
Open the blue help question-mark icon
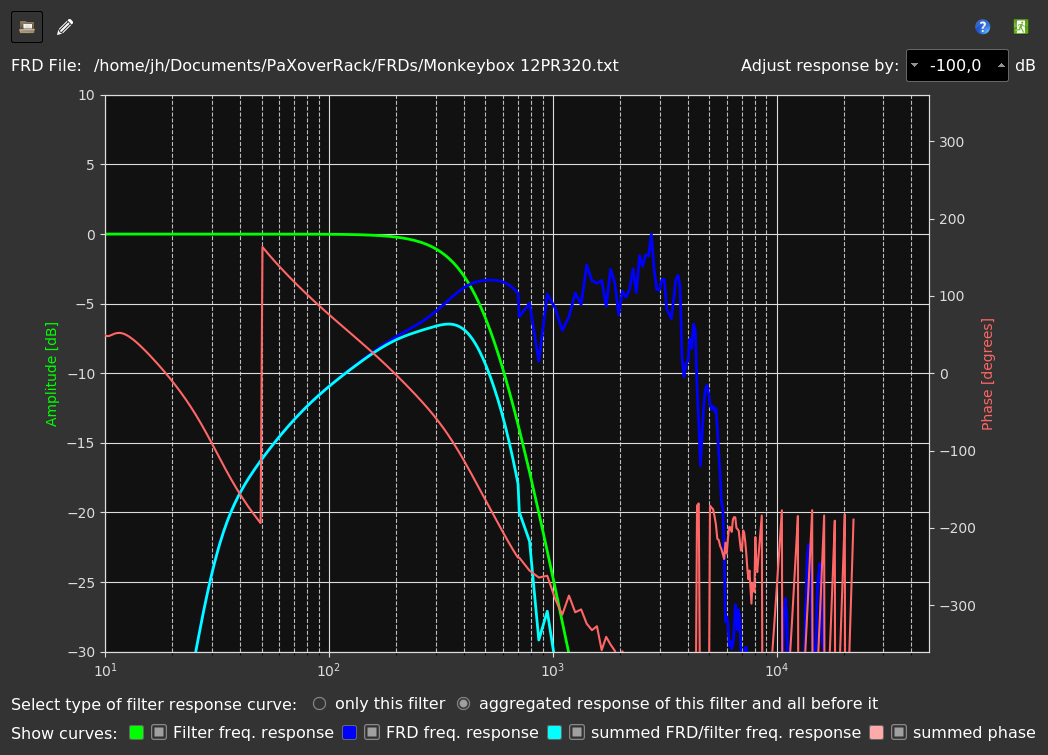982,27
